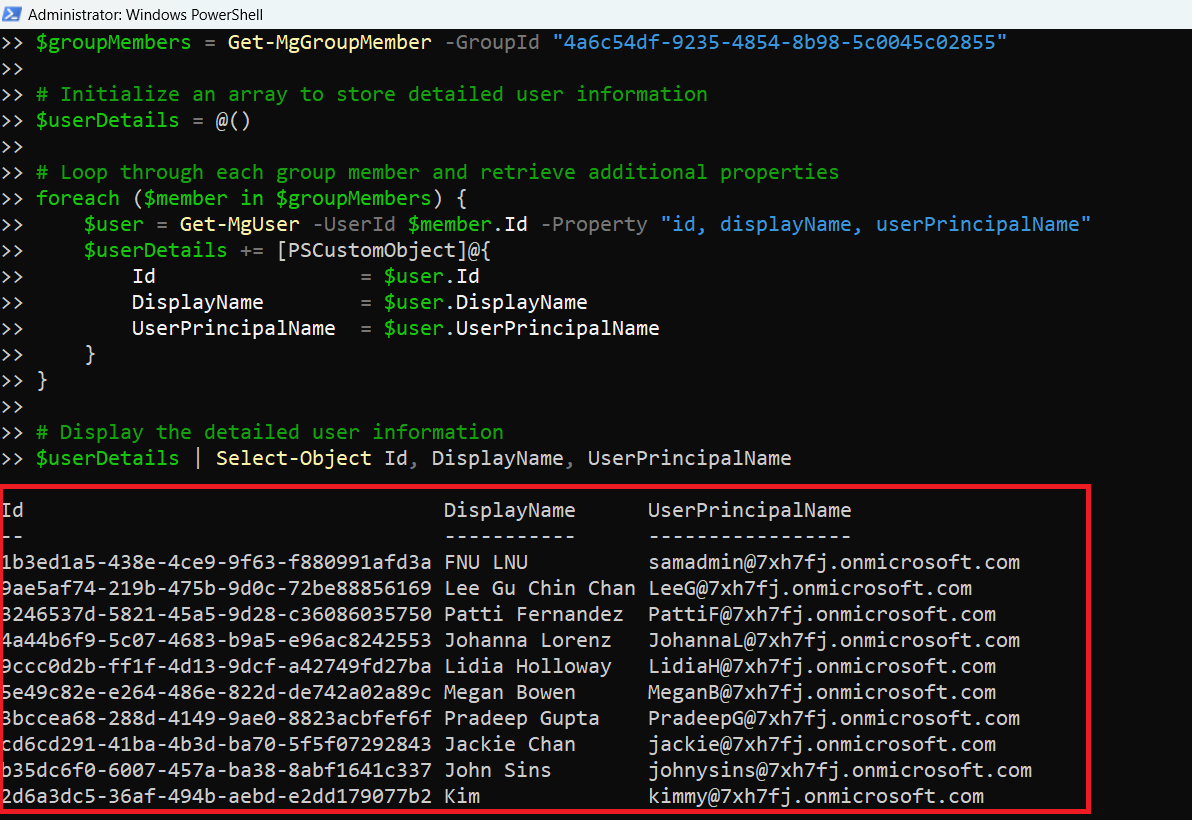This screenshot has height=820, width=1192.
Task: Click the Id for Lidia Holloway's row
Action: click(216, 666)
